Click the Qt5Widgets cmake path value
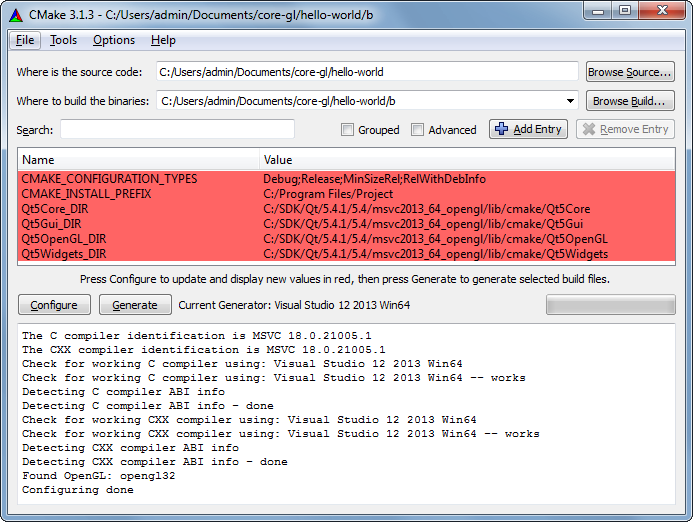Viewport: 693px width, 522px height. click(x=435, y=254)
